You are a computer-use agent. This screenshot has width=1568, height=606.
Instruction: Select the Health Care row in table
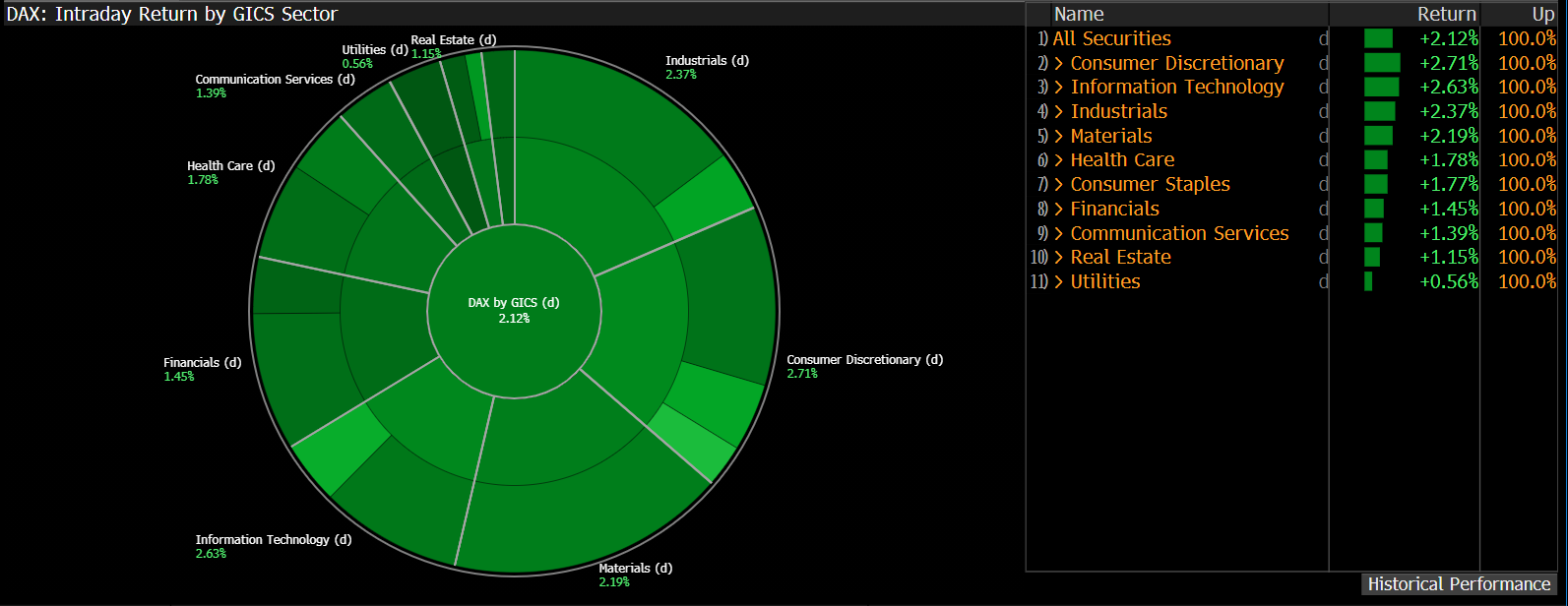[1122, 160]
